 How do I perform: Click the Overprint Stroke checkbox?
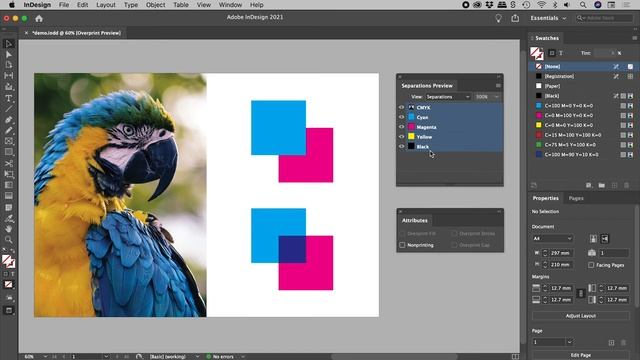454,233
